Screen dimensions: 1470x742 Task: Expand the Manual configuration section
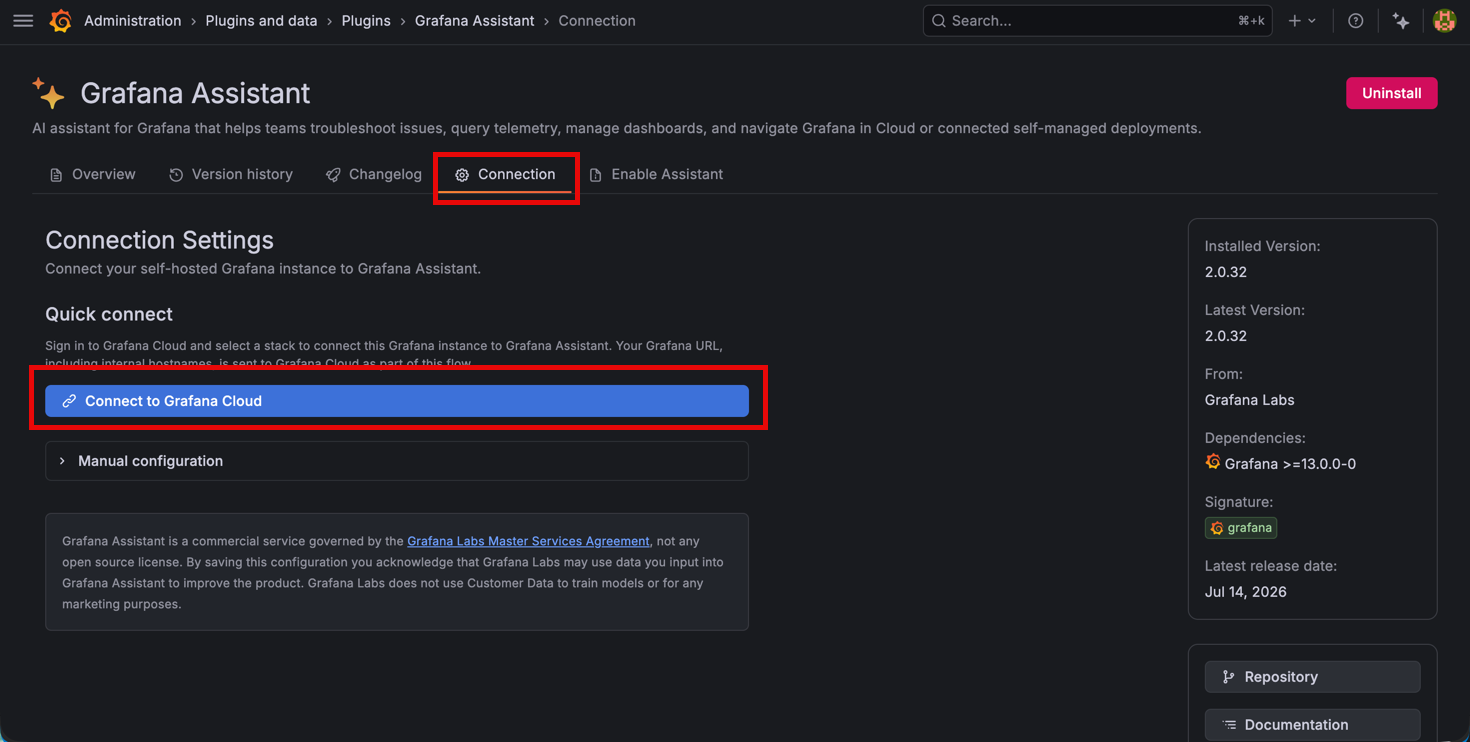(397, 461)
